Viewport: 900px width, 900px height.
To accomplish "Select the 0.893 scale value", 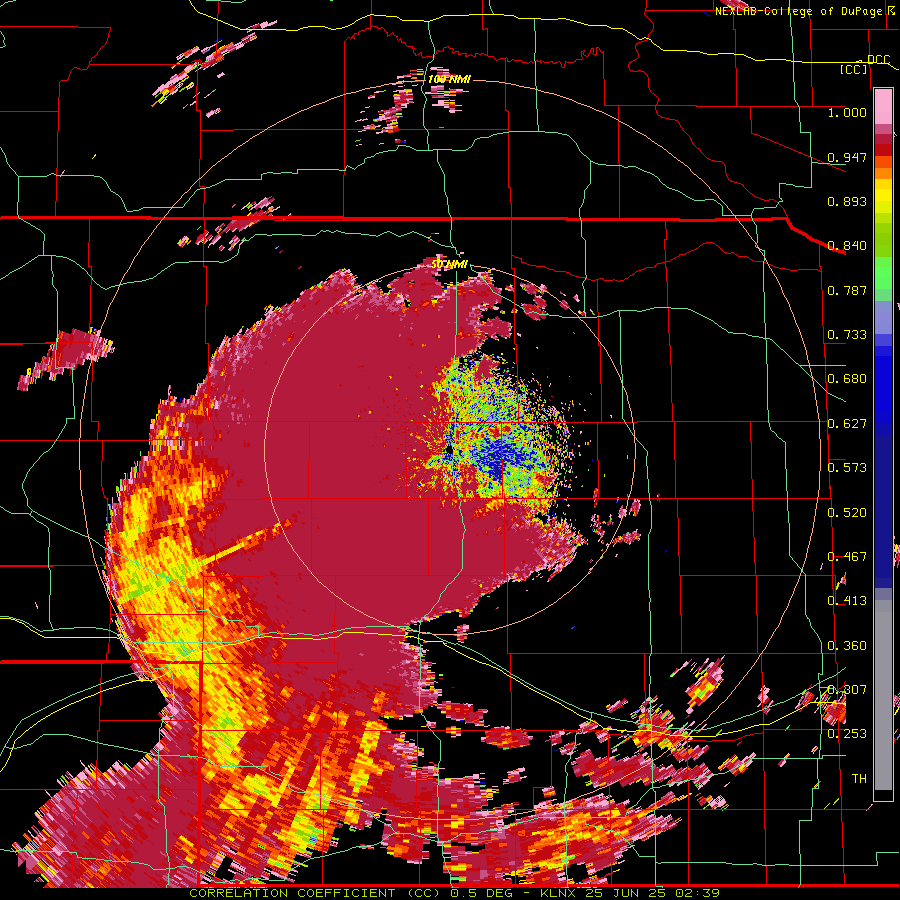I will point(847,201).
